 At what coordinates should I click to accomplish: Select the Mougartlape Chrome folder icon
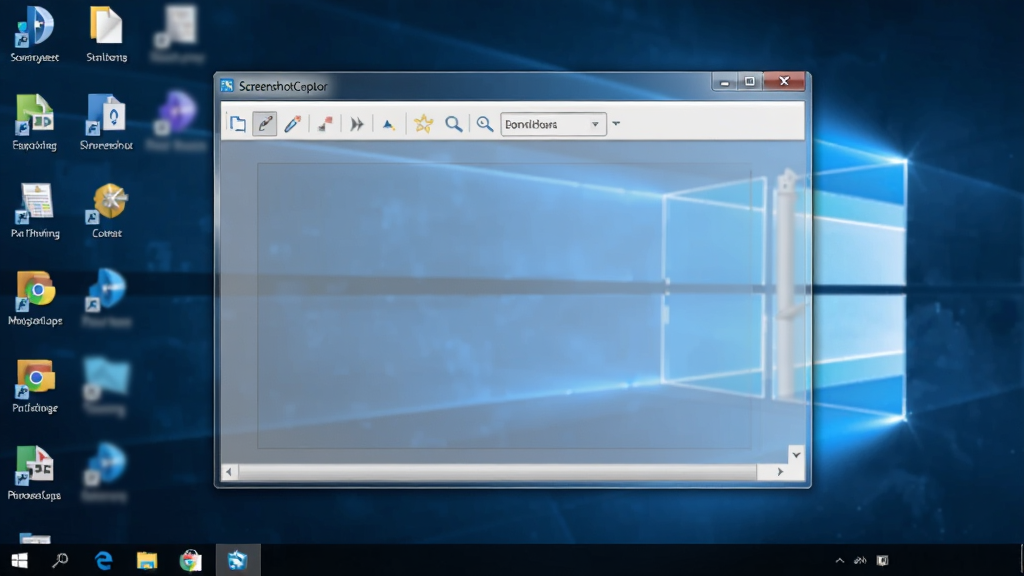(x=35, y=297)
